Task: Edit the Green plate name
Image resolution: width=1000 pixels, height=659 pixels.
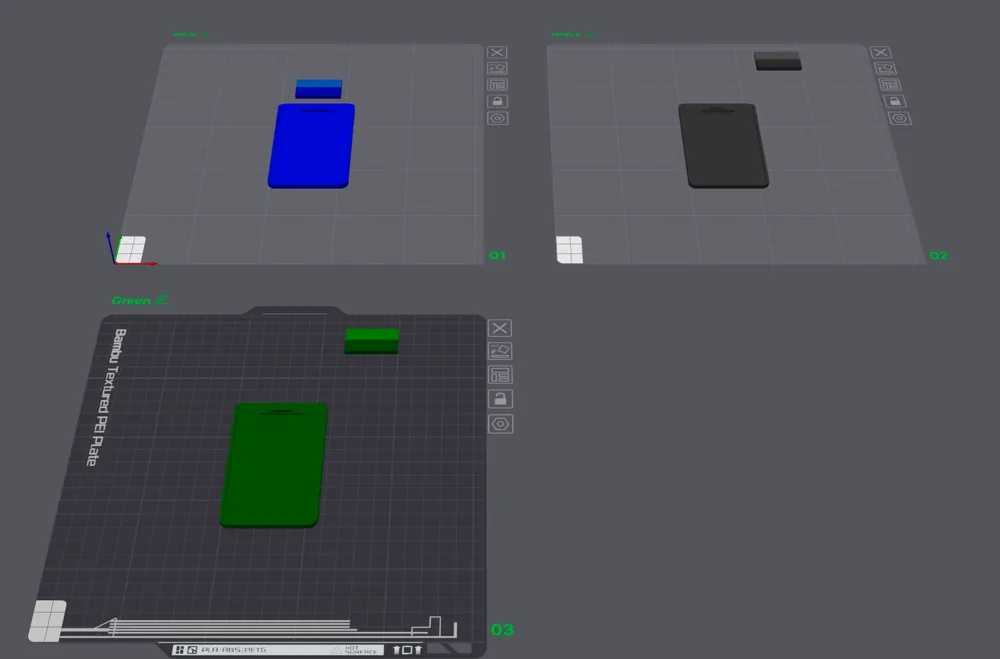Action: click(x=162, y=299)
